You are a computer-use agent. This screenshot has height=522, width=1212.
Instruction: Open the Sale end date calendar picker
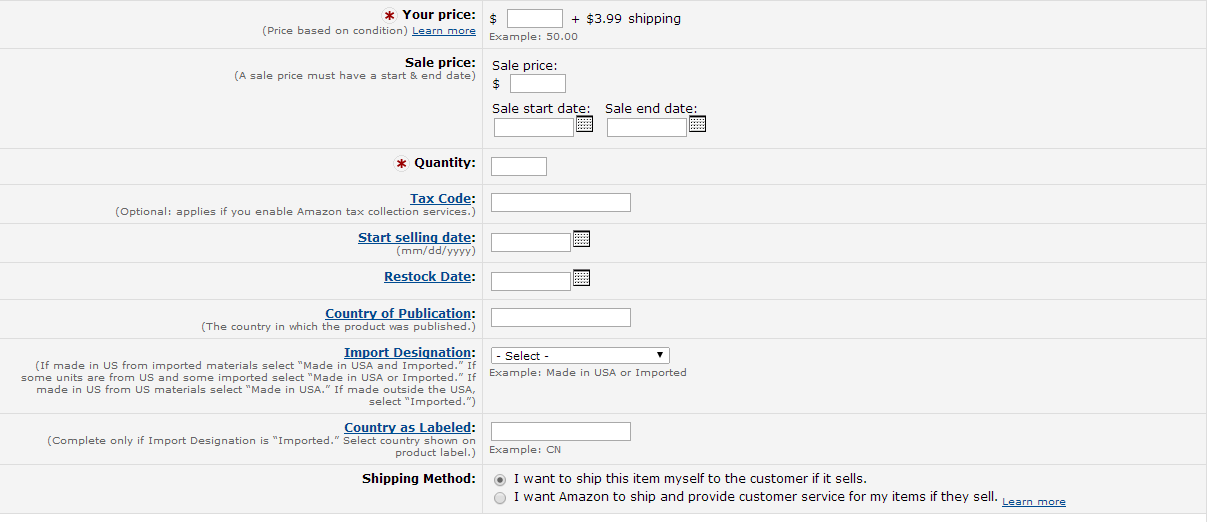tap(697, 124)
